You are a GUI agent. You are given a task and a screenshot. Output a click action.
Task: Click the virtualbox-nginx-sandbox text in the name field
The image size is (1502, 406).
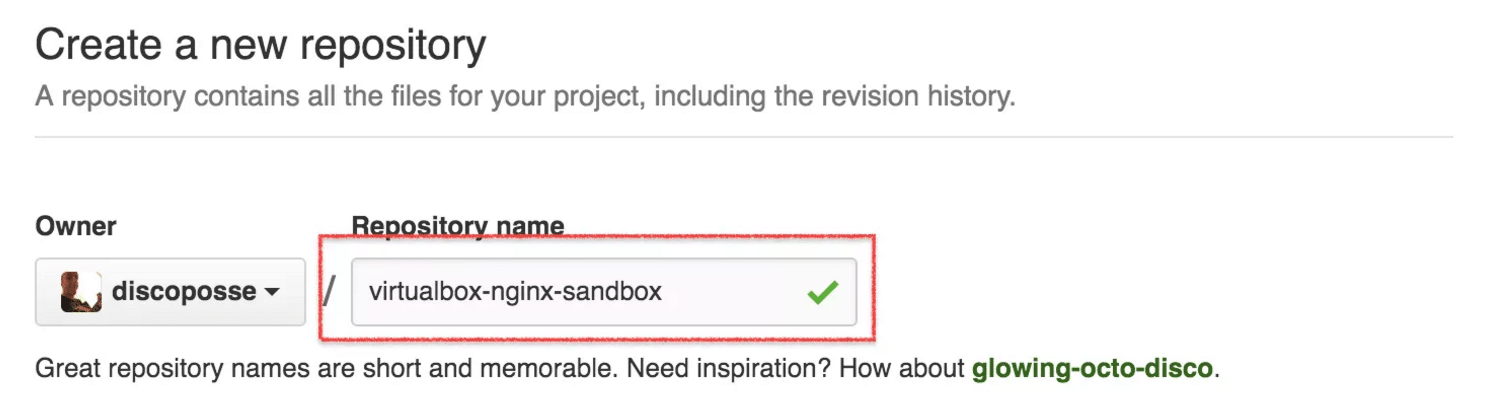515,292
